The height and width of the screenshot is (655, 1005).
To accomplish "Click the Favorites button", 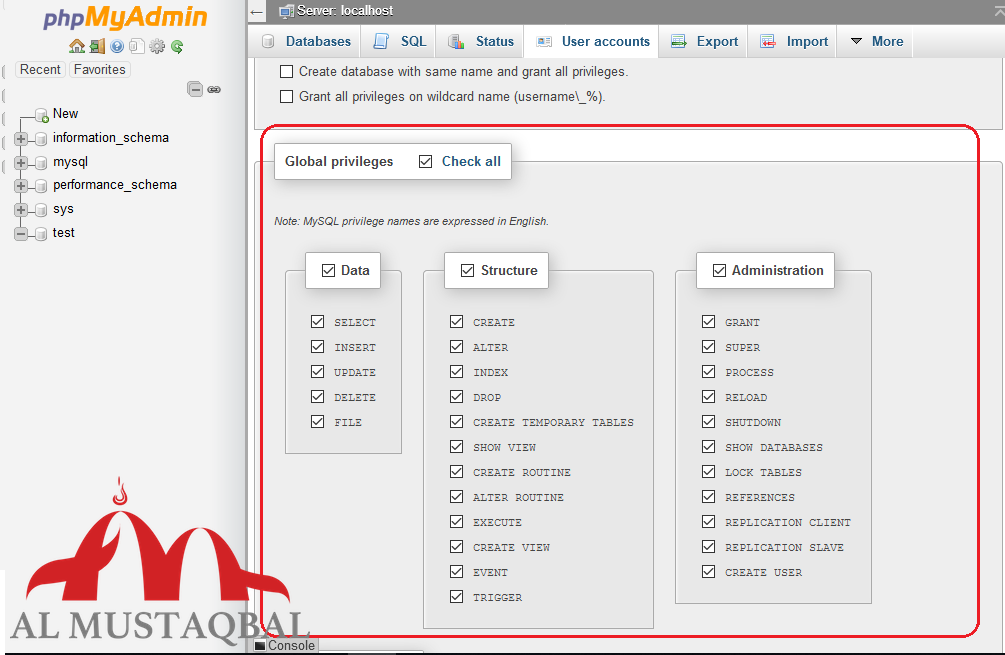I will pos(99,69).
